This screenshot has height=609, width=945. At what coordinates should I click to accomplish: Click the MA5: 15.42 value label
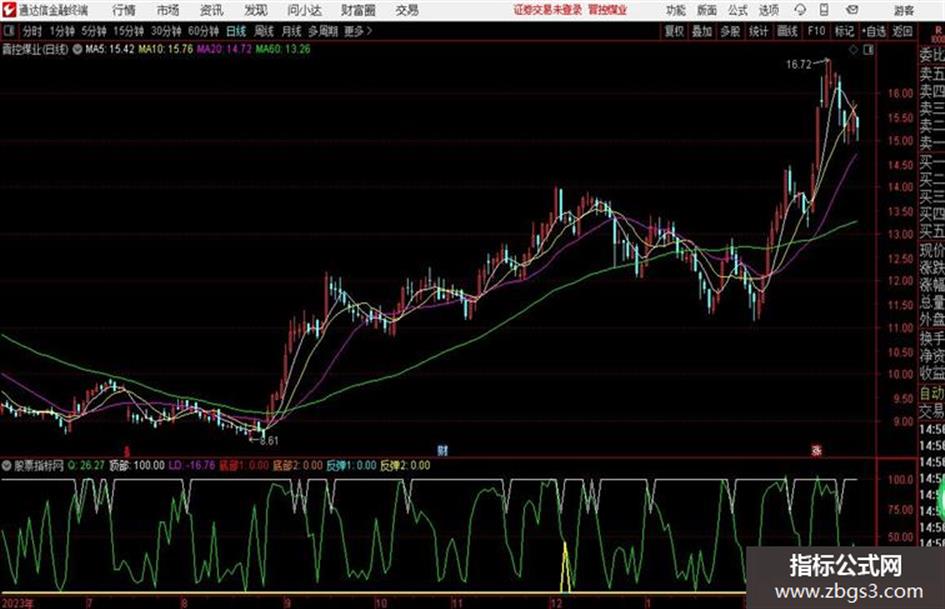[x=110, y=49]
